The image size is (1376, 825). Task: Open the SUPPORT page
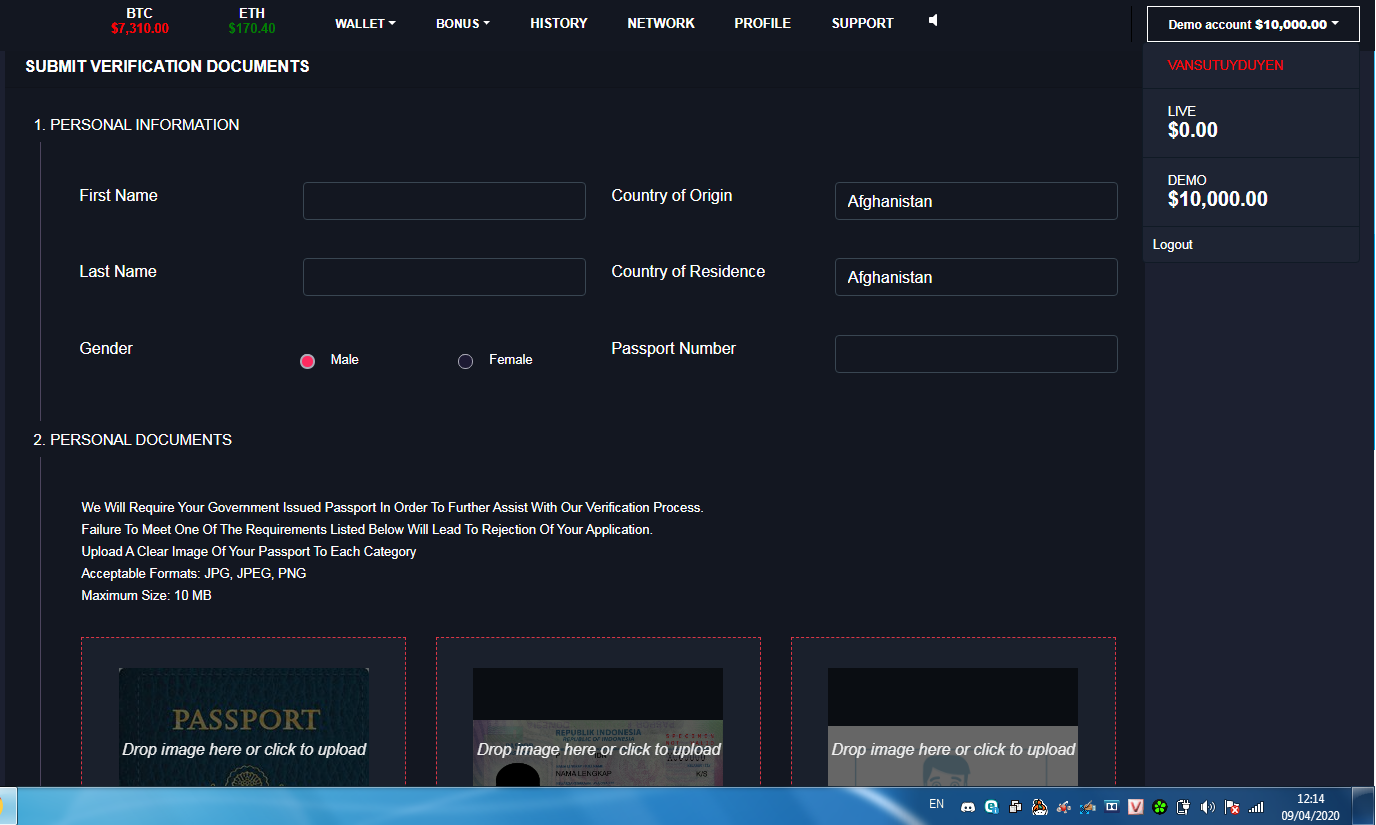tap(863, 23)
